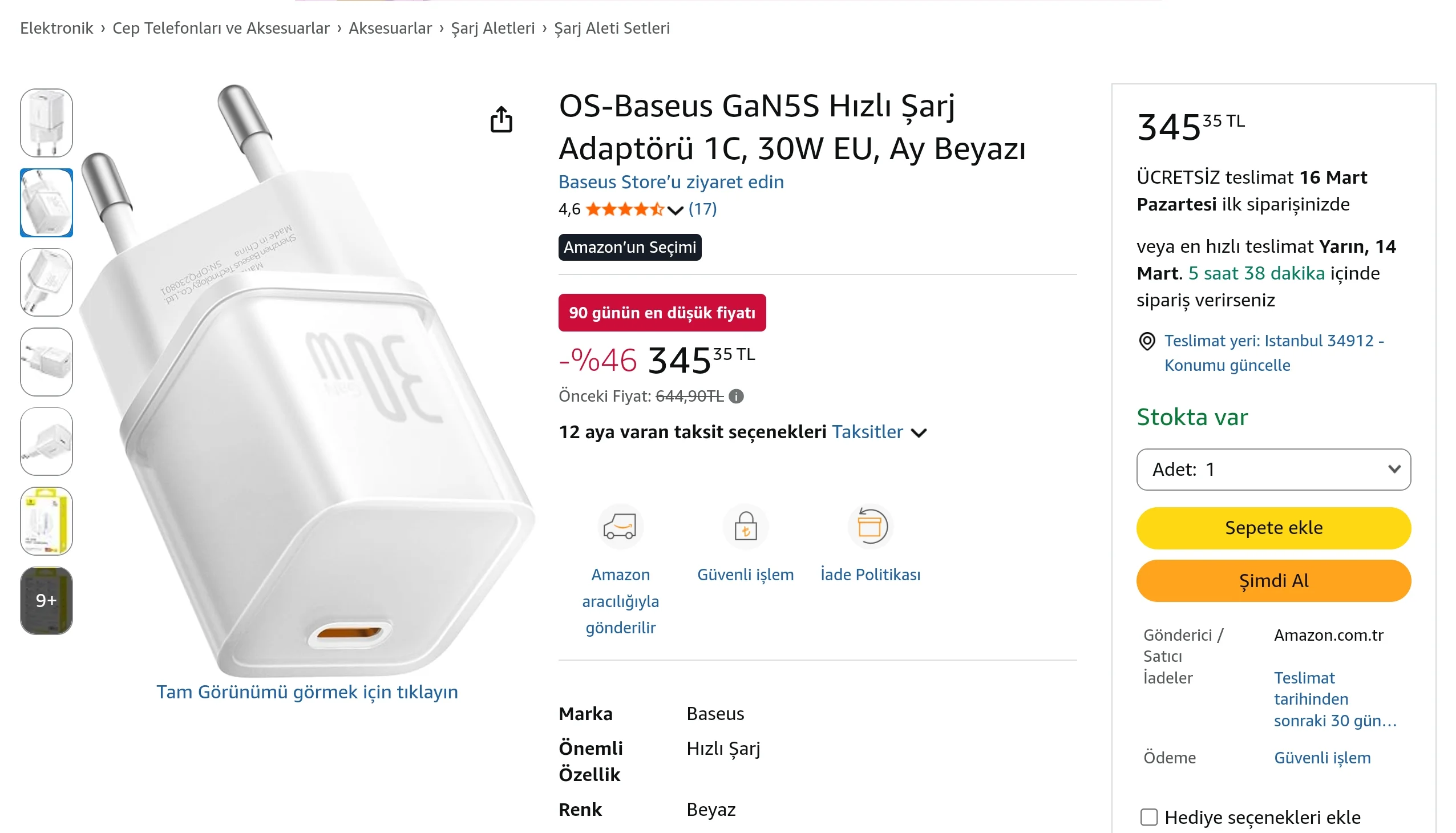This screenshot has height=833, width=1456.
Task: Click the location pin delivery icon
Action: [x=1147, y=341]
